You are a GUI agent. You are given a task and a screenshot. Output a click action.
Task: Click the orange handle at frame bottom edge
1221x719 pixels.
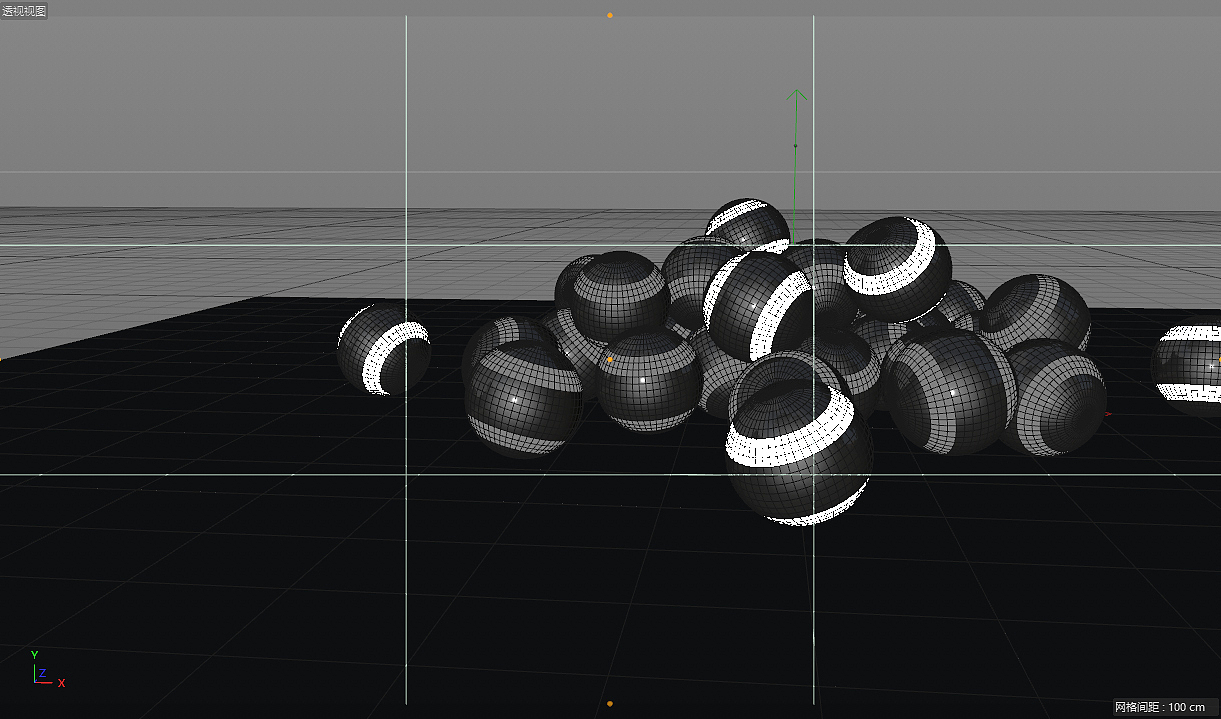pyautogui.click(x=610, y=704)
